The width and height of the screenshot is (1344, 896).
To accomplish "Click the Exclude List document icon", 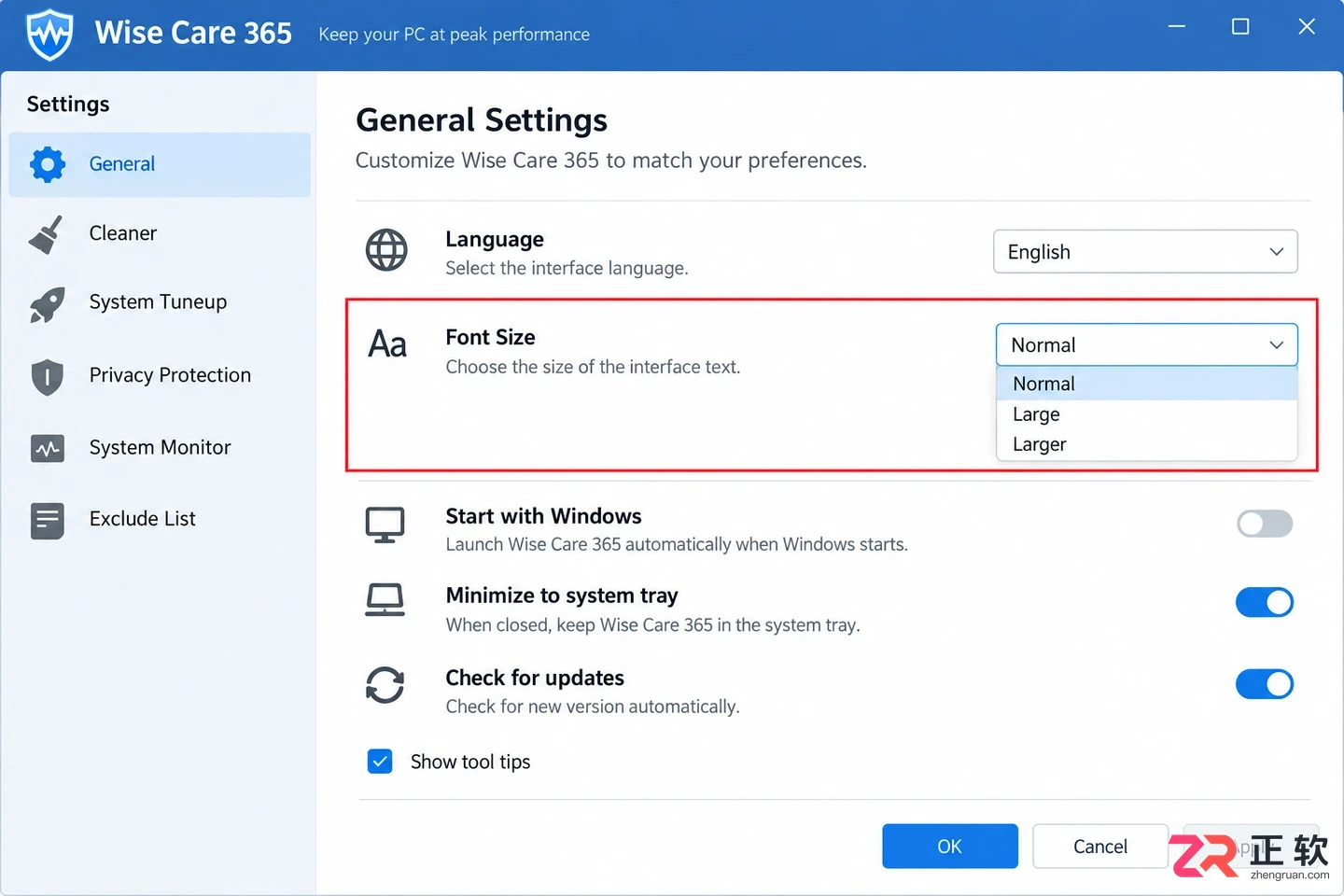I will pyautogui.click(x=47, y=521).
